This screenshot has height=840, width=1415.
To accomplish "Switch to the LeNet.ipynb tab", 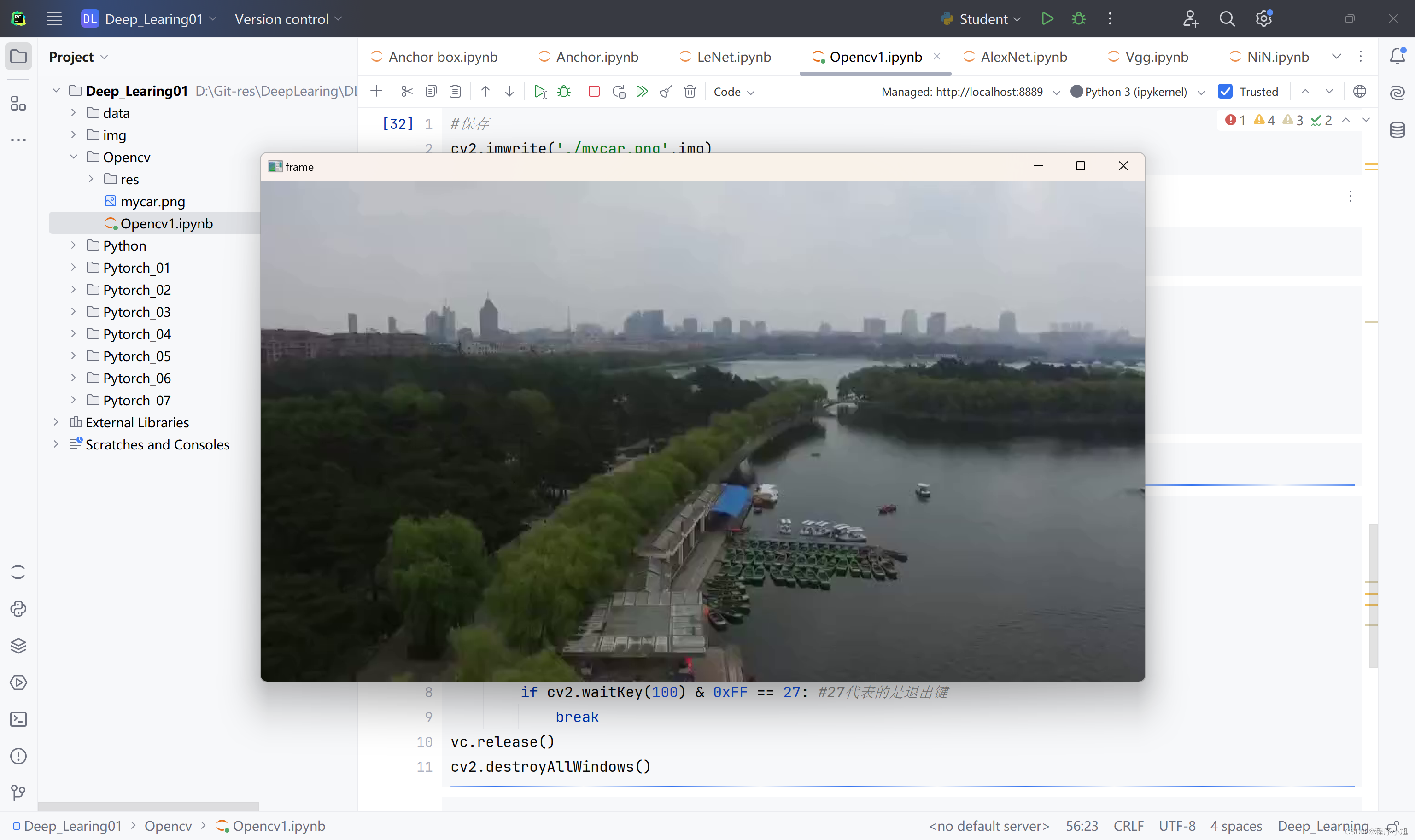I will coord(725,57).
